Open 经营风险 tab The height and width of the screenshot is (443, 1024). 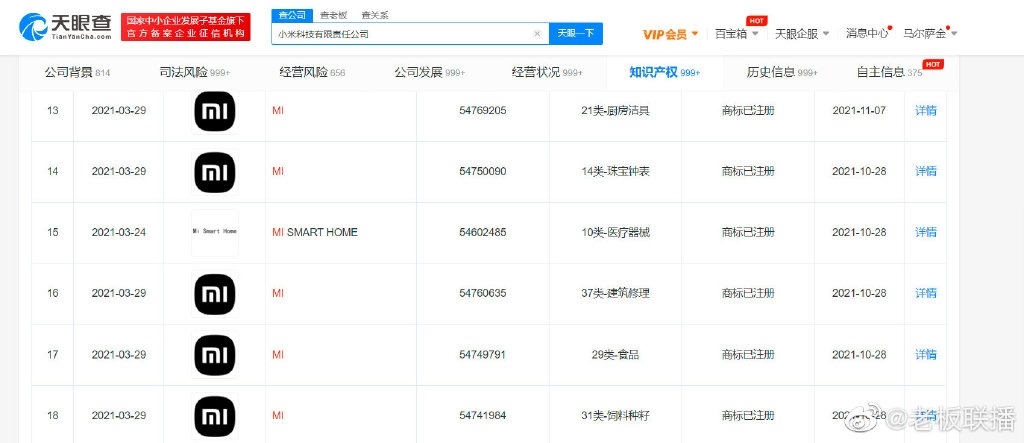(x=312, y=73)
